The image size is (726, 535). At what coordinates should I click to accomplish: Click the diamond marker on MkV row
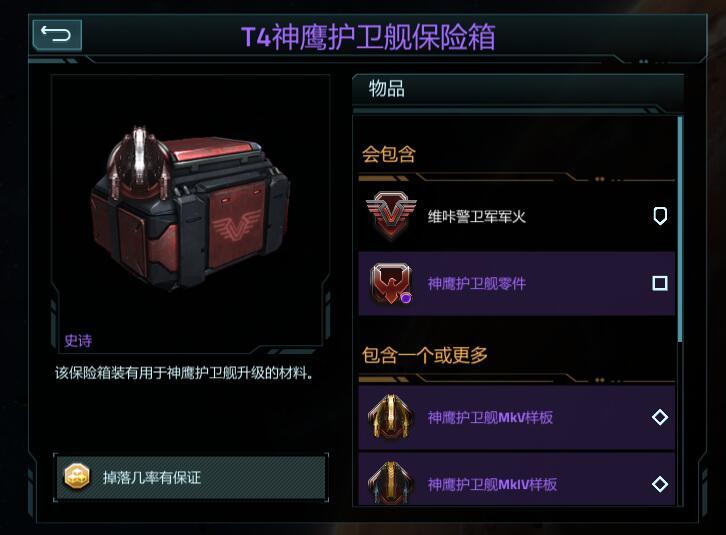tap(660, 417)
